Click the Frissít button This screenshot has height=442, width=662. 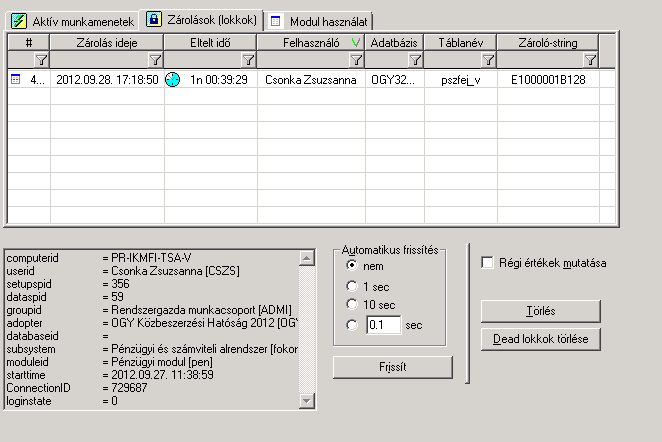(393, 367)
